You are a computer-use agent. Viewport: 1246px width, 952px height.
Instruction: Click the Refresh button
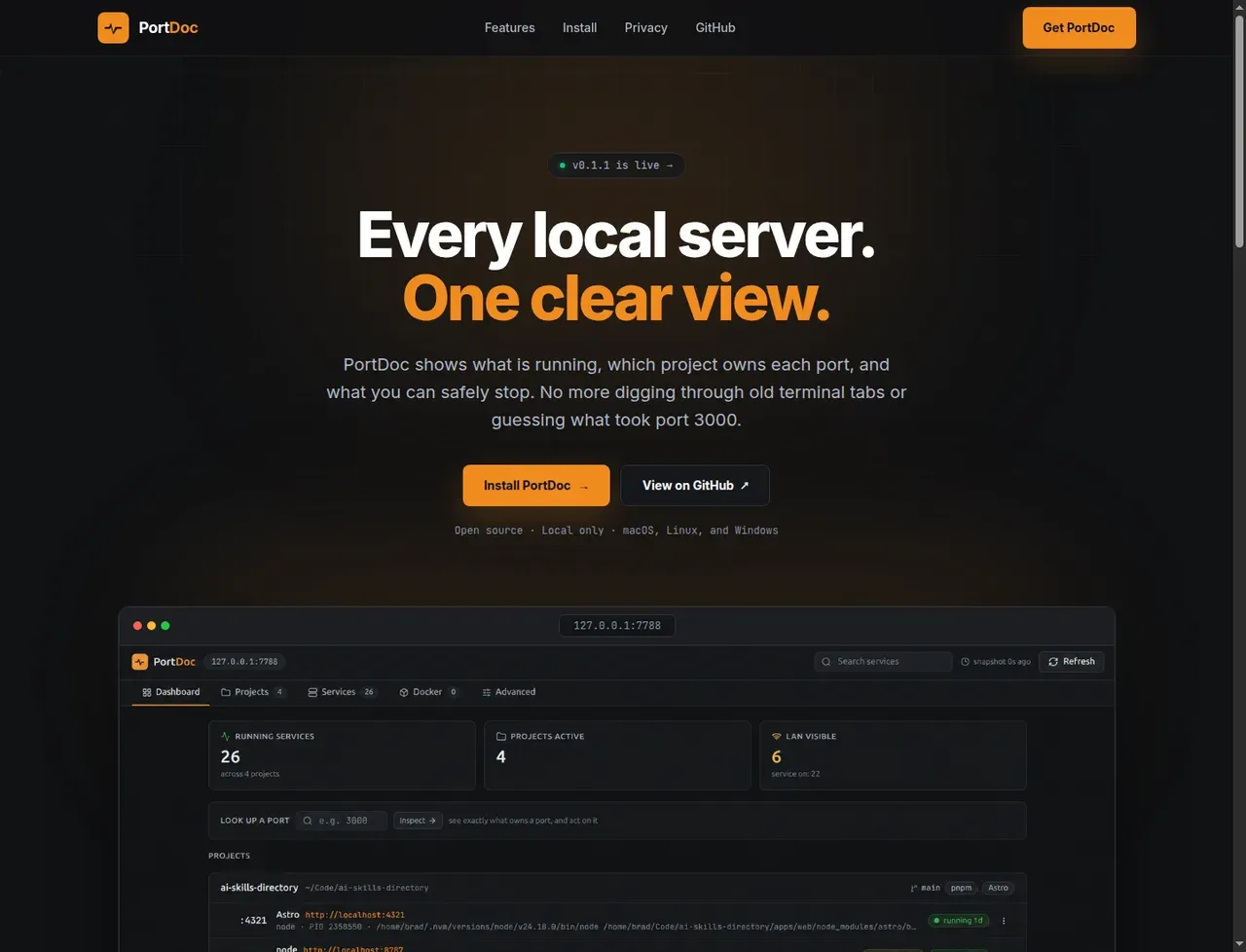1072,662
